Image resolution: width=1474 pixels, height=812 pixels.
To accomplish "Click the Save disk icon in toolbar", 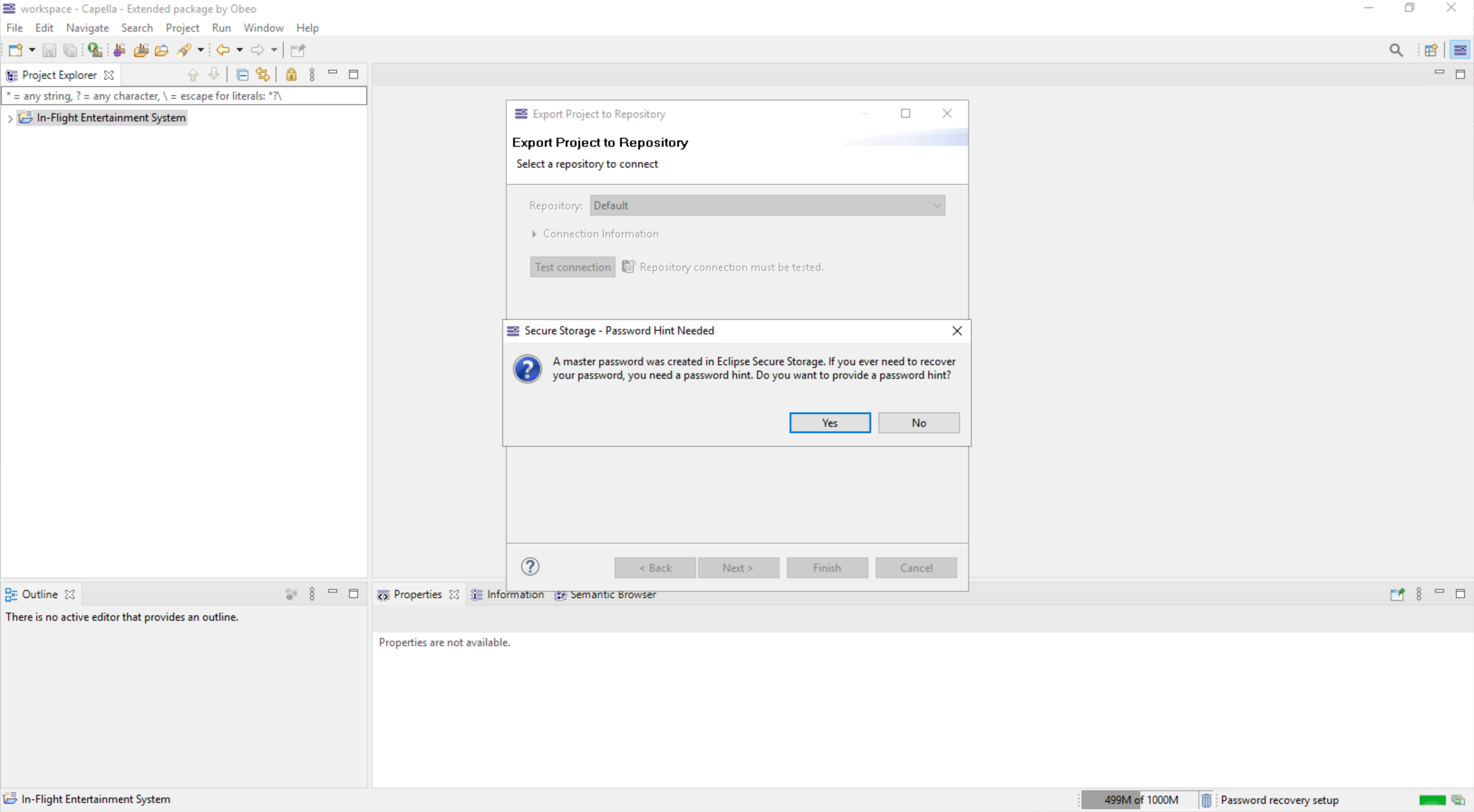I will (x=49, y=50).
